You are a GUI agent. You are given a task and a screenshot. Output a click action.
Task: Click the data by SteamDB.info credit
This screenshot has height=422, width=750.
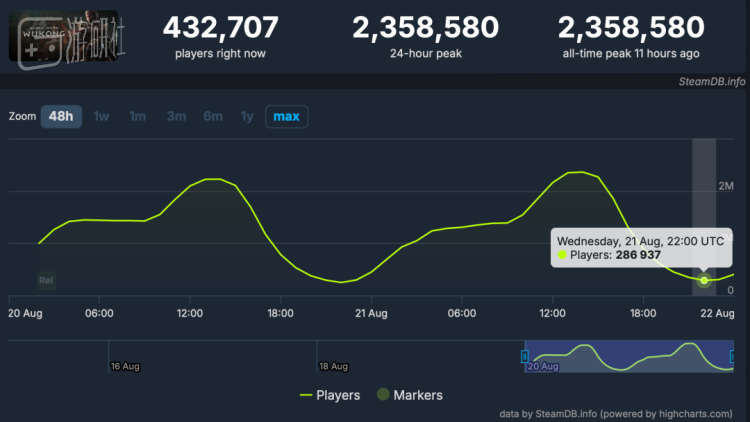coord(616,414)
